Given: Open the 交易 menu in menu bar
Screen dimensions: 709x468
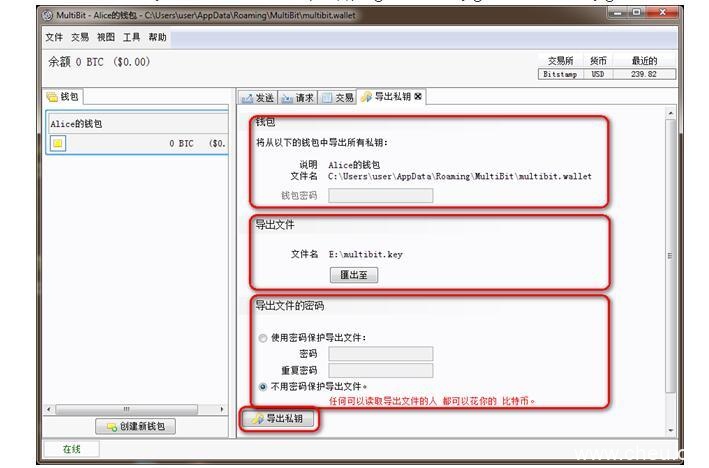Looking at the screenshot, I should click(80, 37).
